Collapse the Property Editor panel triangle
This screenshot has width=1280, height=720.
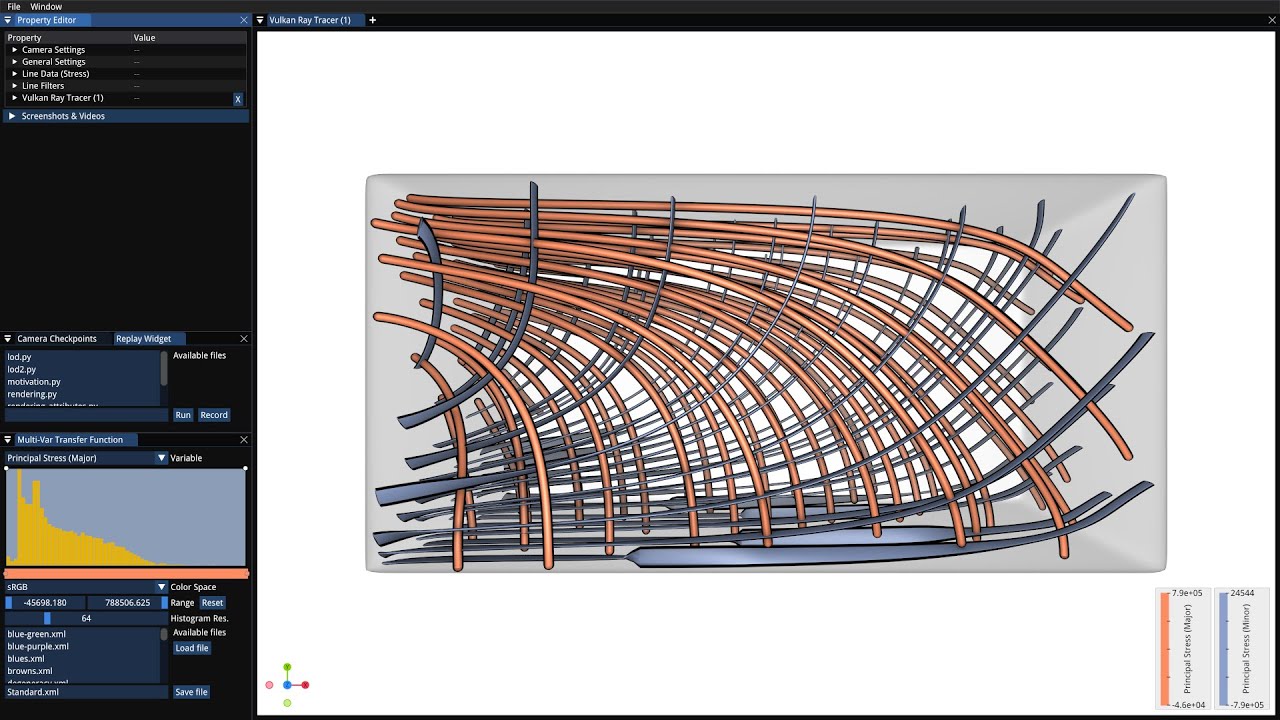(x=8, y=20)
